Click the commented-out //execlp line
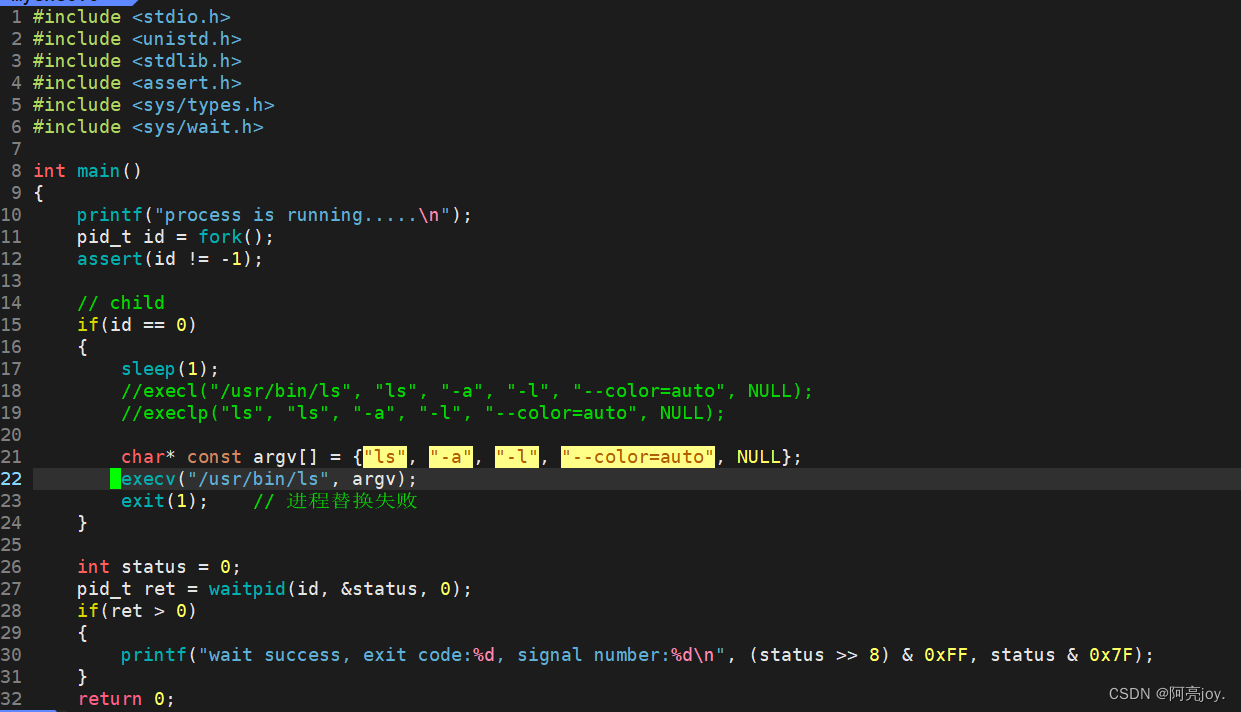This screenshot has width=1241, height=712. tap(423, 413)
